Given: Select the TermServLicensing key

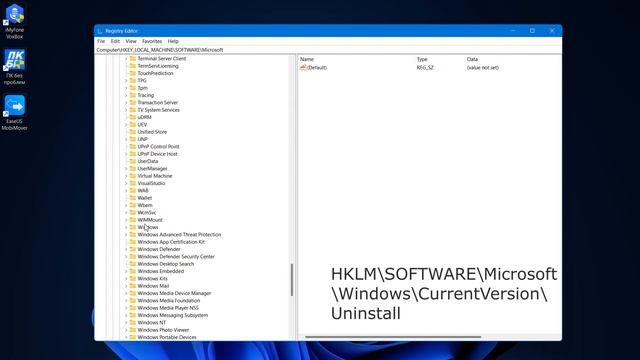Looking at the screenshot, I should tap(158, 66).
